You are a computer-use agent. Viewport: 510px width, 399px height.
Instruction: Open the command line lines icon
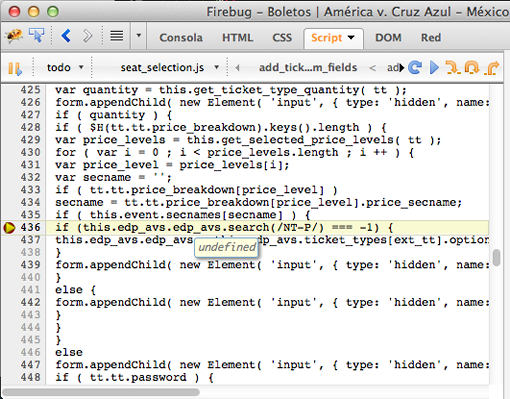coord(116,36)
